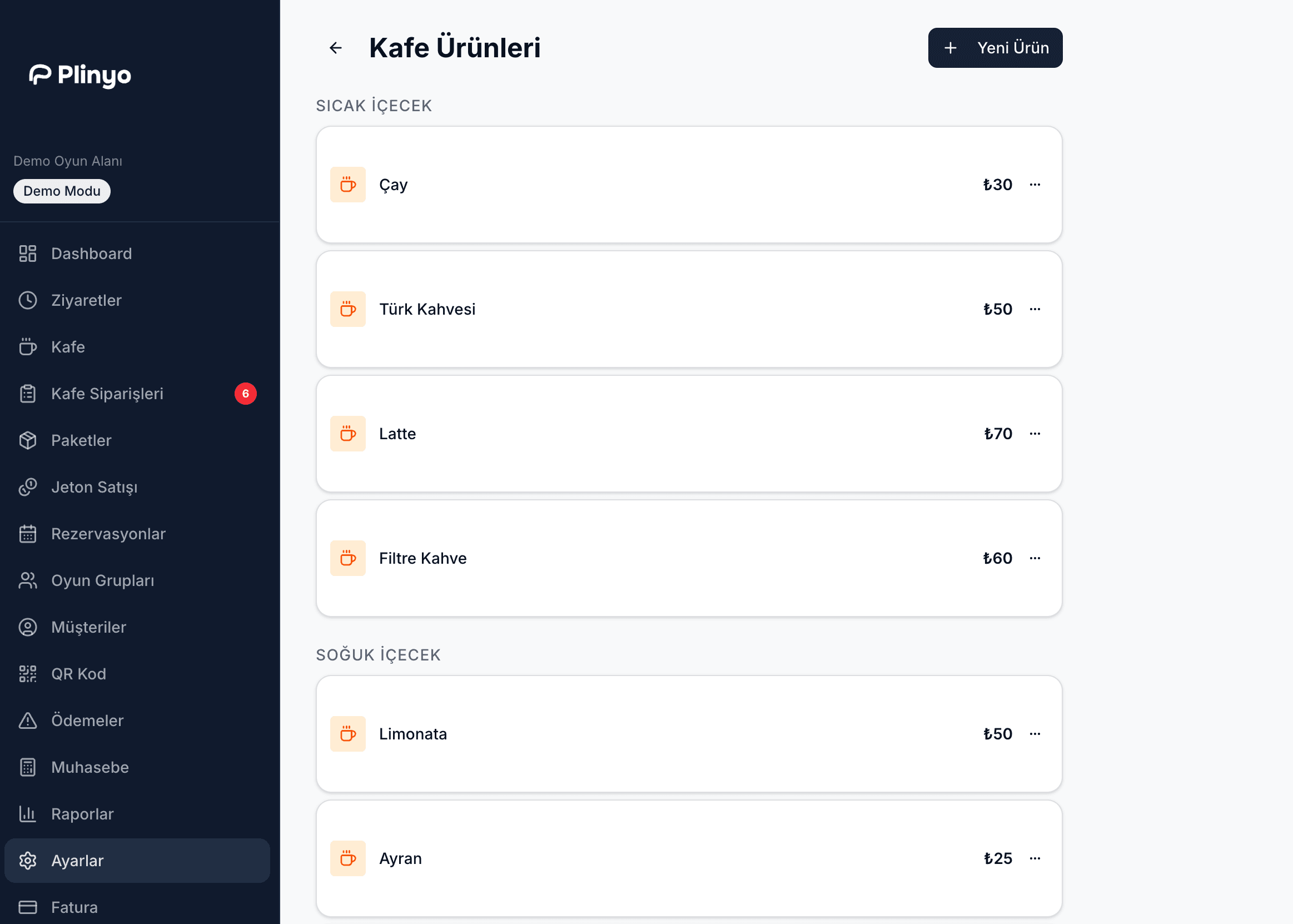Click the Plinyo logo
Image resolution: width=1293 pixels, height=924 pixels.
(x=80, y=74)
